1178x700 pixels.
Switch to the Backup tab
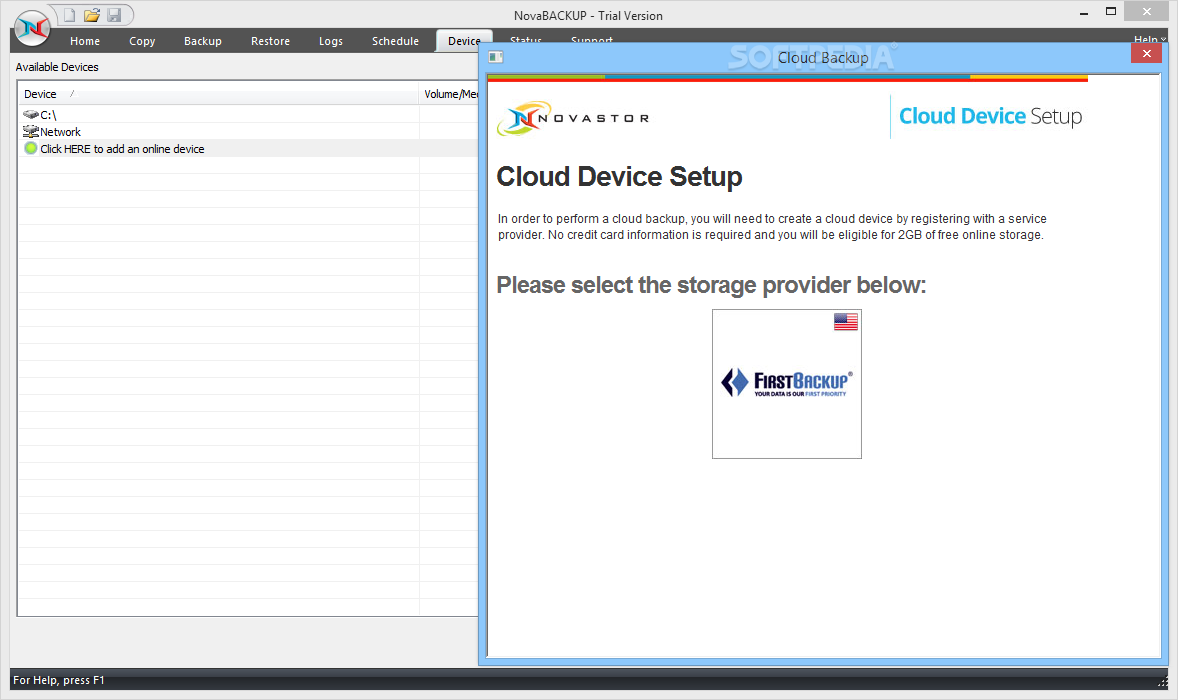click(203, 41)
